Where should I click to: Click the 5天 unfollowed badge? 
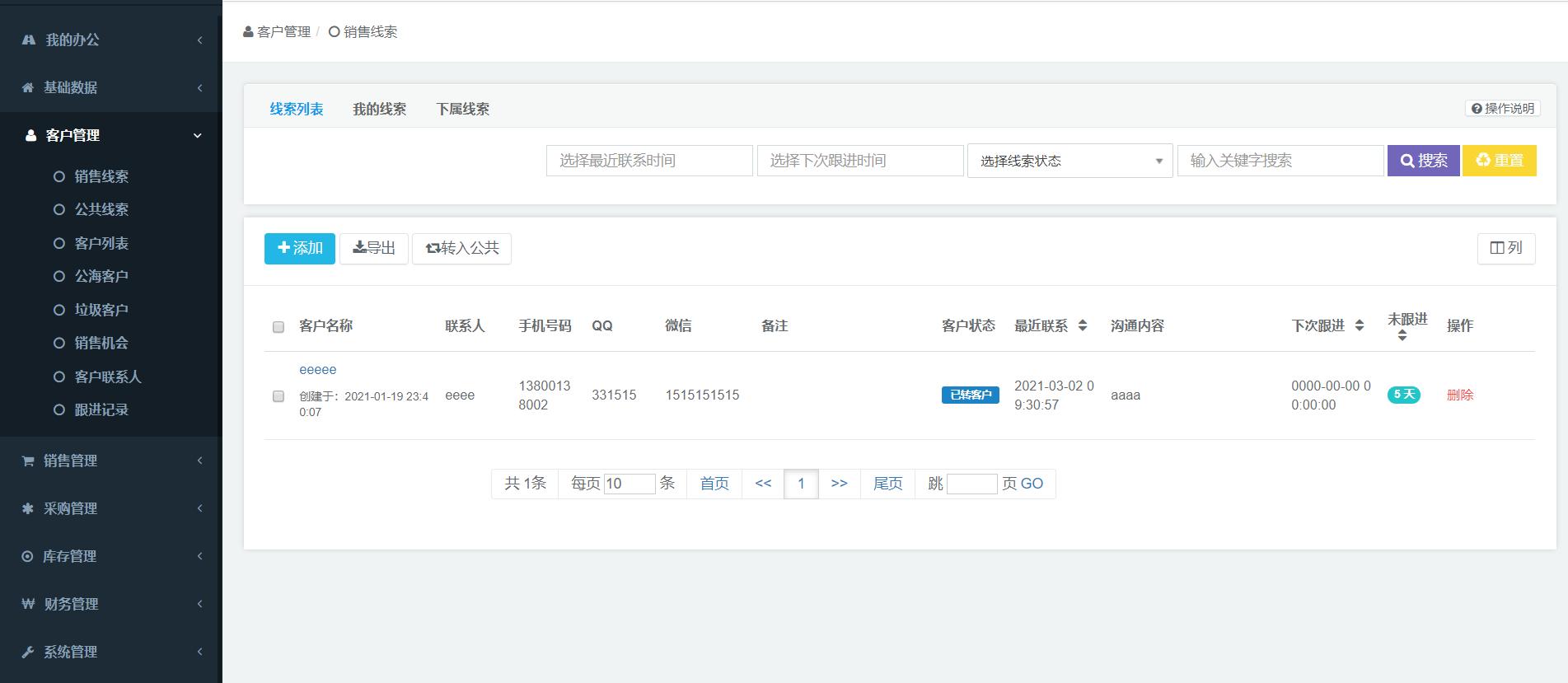coord(1404,395)
